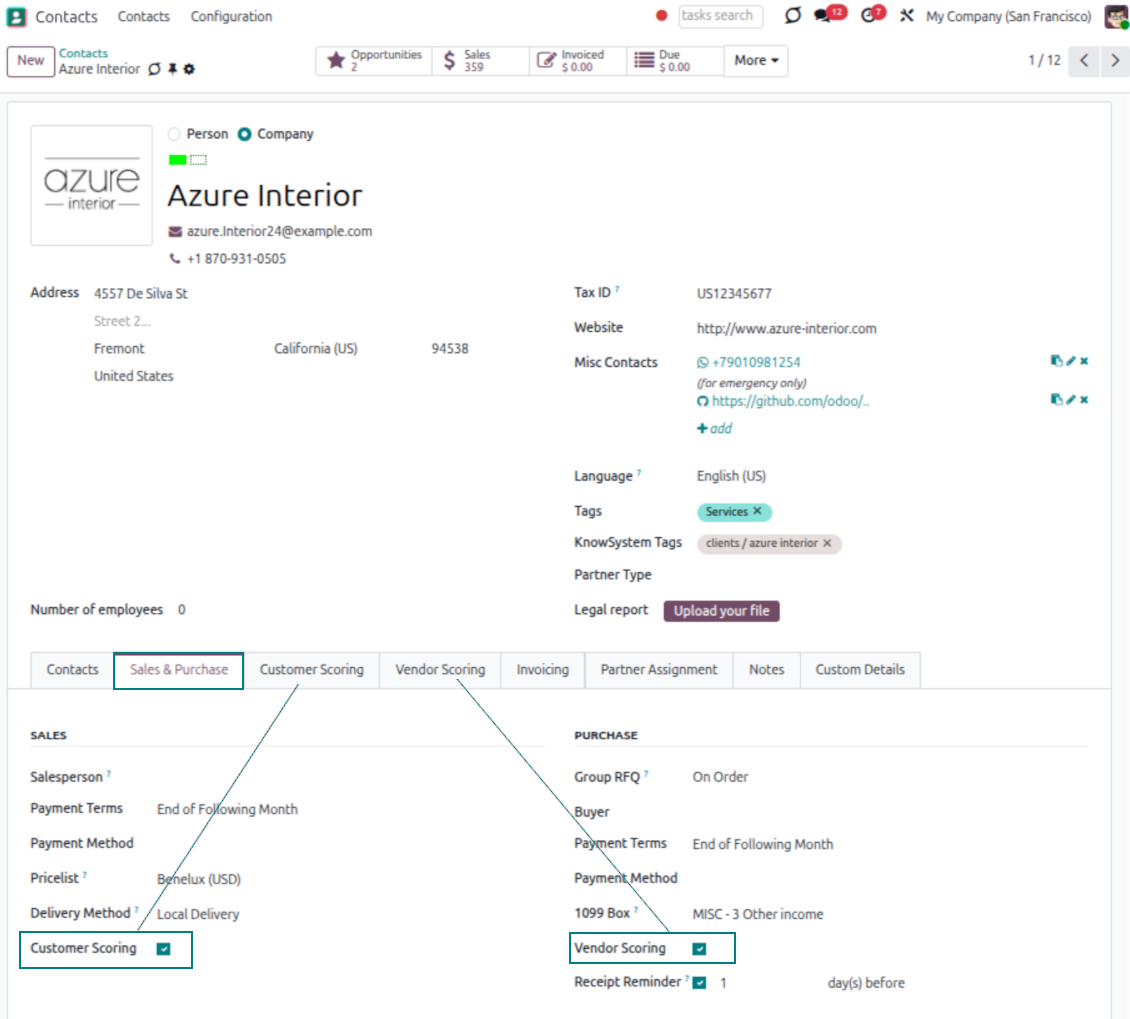The height and width of the screenshot is (1019, 1130).
Task: Open the My Company (San Francisco) switcher
Action: coord(1008,17)
